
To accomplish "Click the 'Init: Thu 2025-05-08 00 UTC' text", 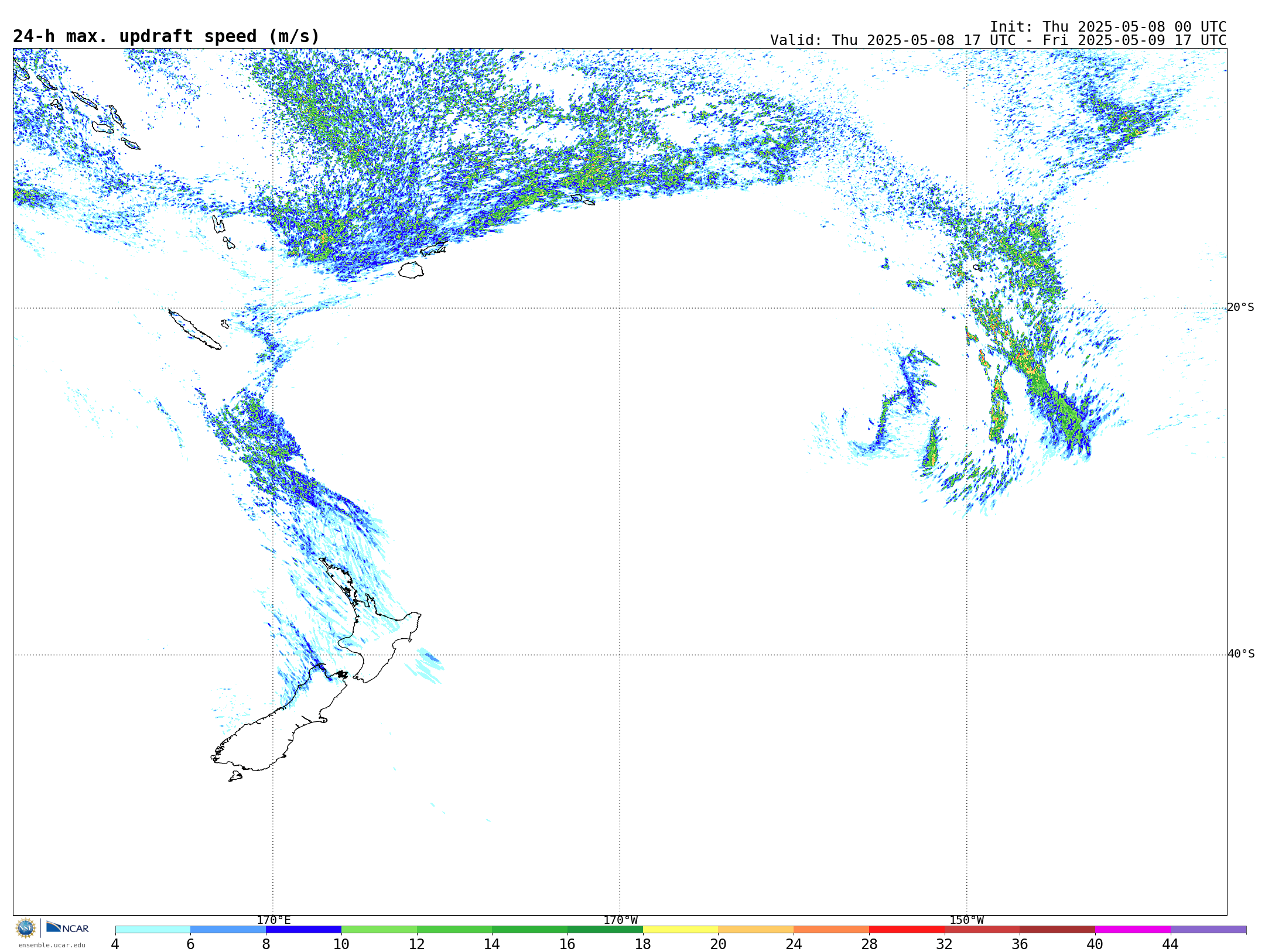I will coord(1107,26).
